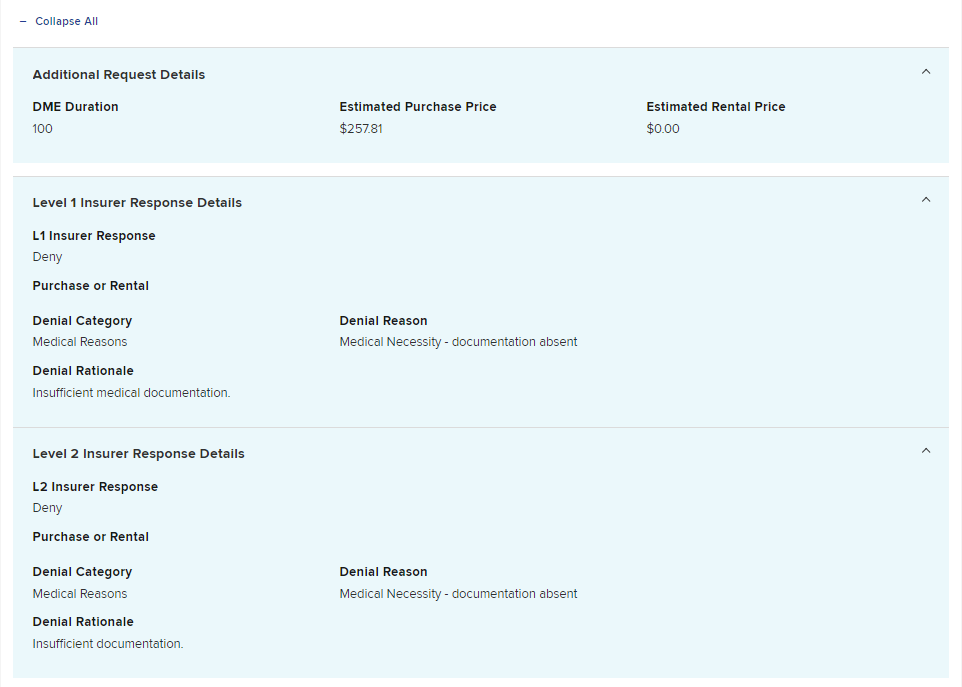Collapse Level 2 Insurer Response chevron

(x=925, y=451)
